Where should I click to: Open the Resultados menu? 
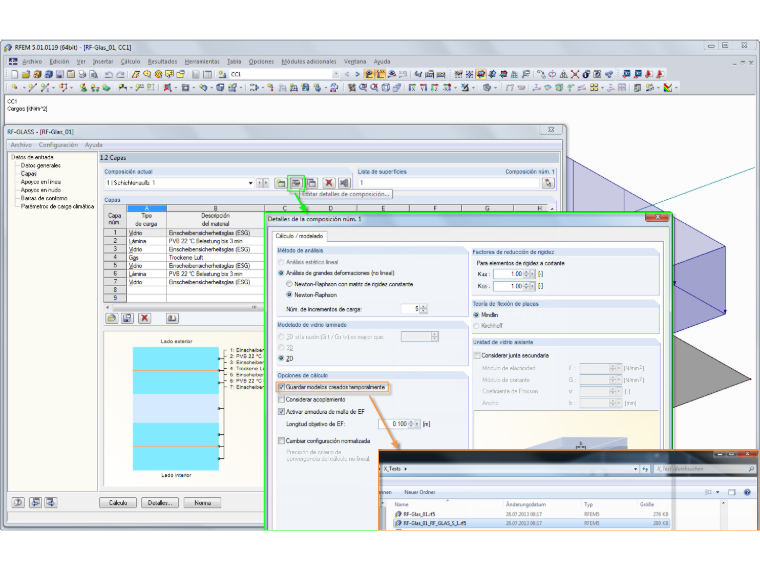point(162,62)
